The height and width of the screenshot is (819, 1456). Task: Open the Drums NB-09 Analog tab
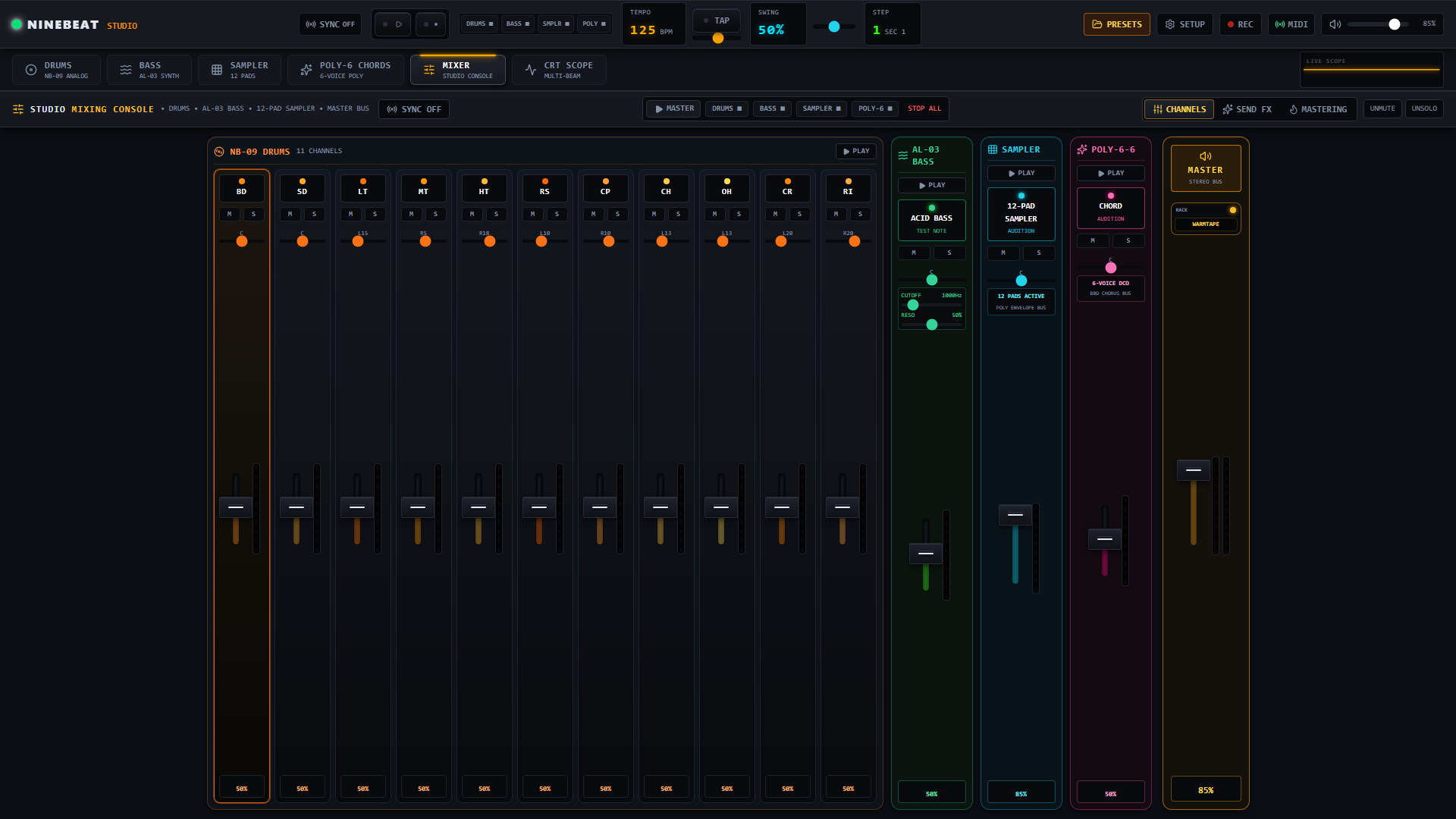56,70
